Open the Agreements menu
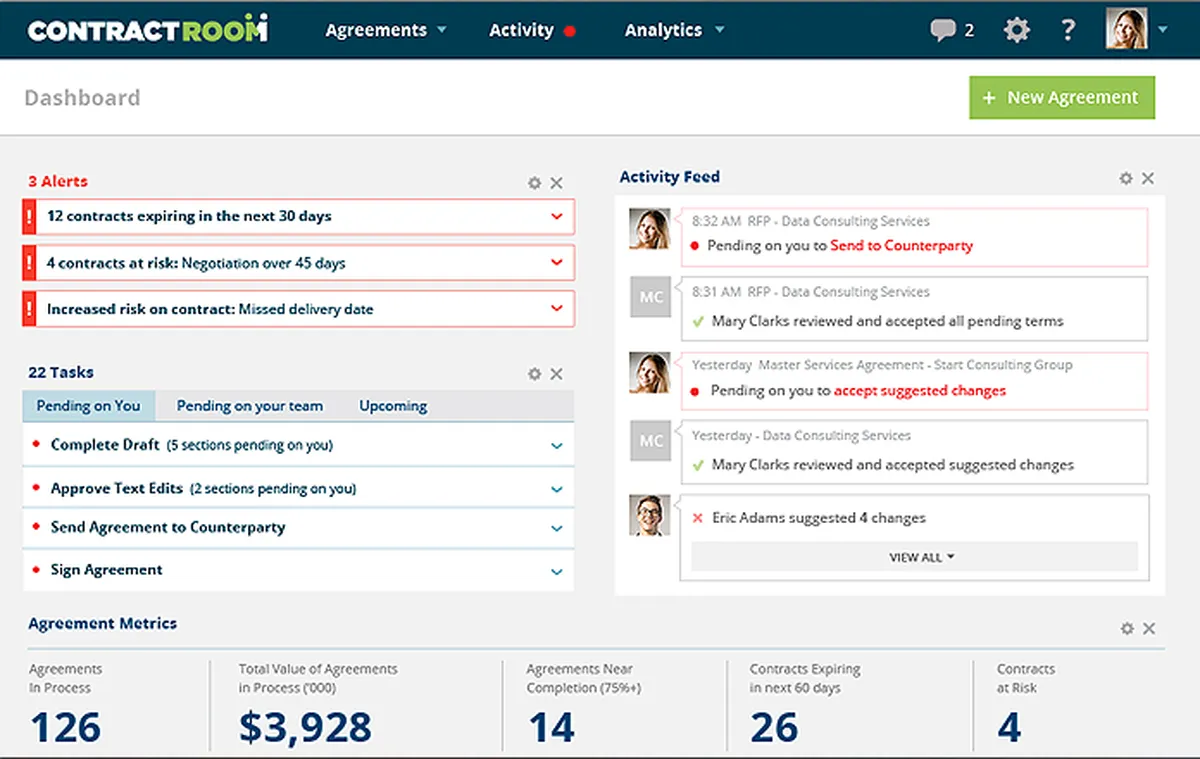 (386, 30)
